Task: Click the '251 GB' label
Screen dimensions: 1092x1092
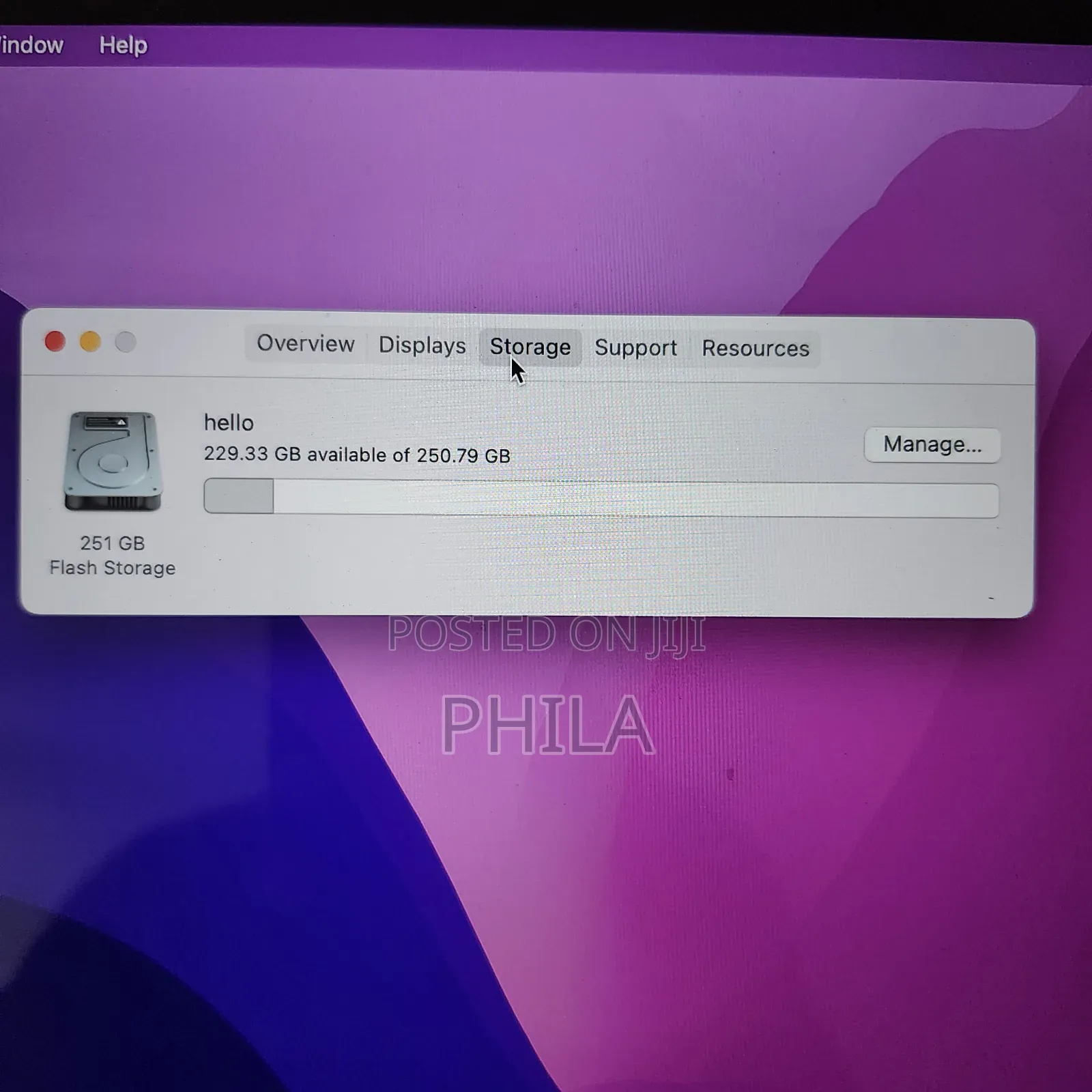Action: (113, 543)
